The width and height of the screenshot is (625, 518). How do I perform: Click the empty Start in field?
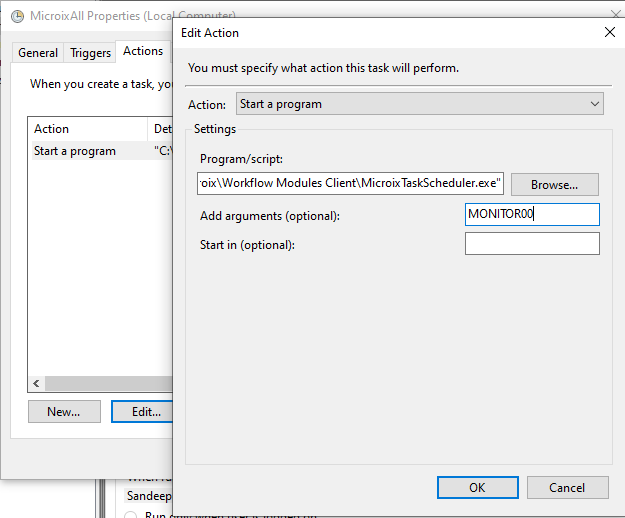click(x=531, y=244)
